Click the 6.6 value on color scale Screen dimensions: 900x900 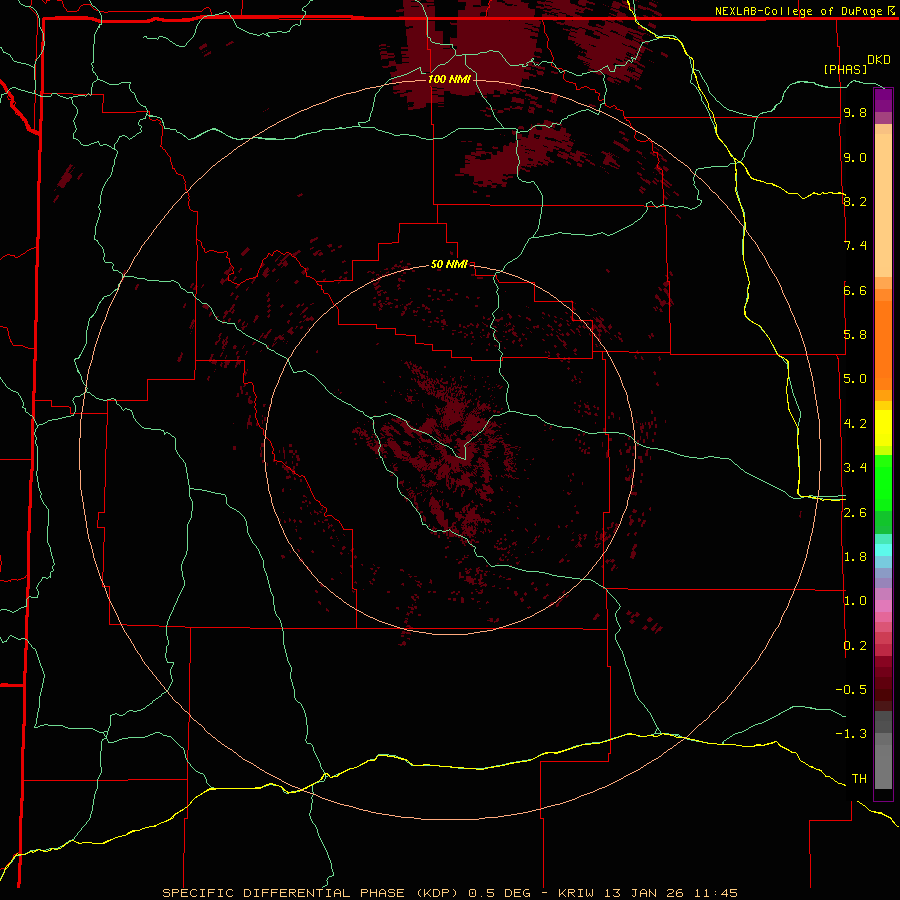point(855,290)
